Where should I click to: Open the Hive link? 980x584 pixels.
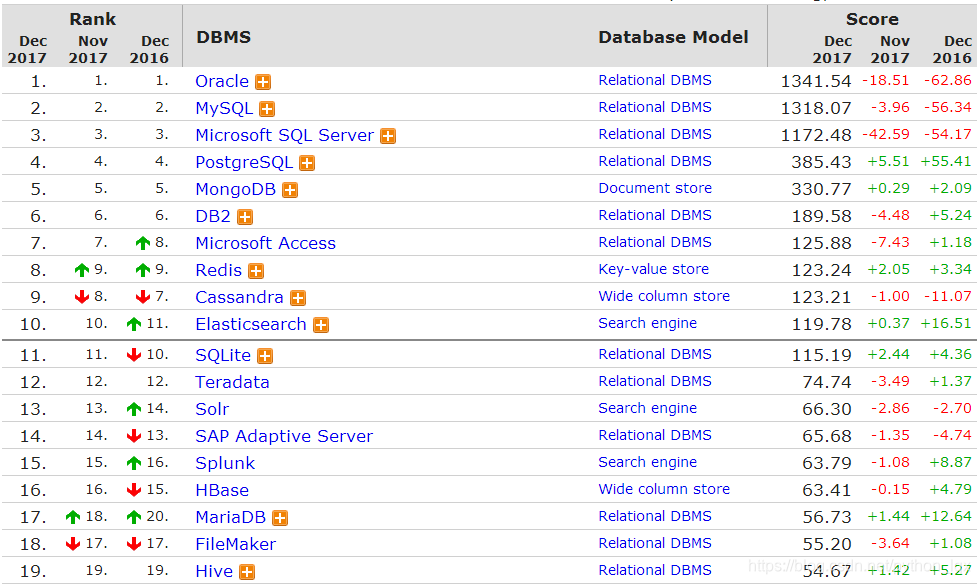tap(214, 571)
